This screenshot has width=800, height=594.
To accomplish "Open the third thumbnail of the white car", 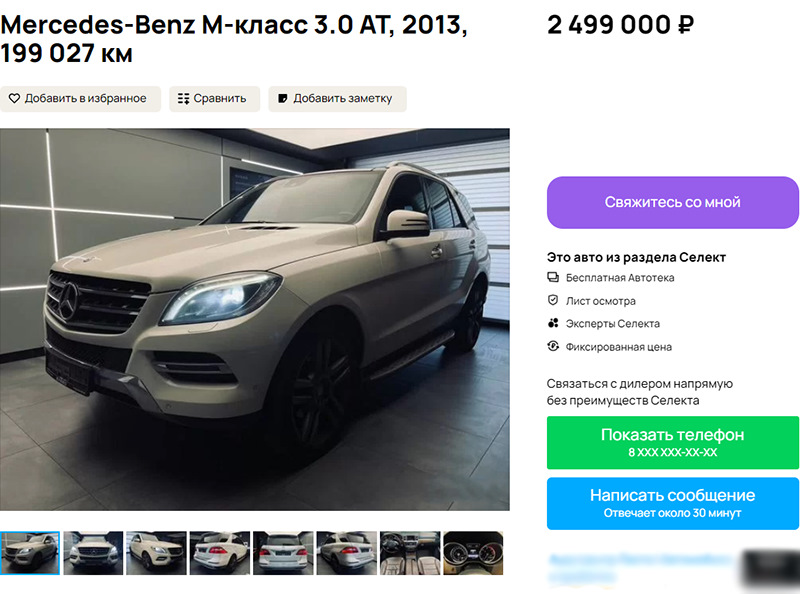I will (x=157, y=553).
